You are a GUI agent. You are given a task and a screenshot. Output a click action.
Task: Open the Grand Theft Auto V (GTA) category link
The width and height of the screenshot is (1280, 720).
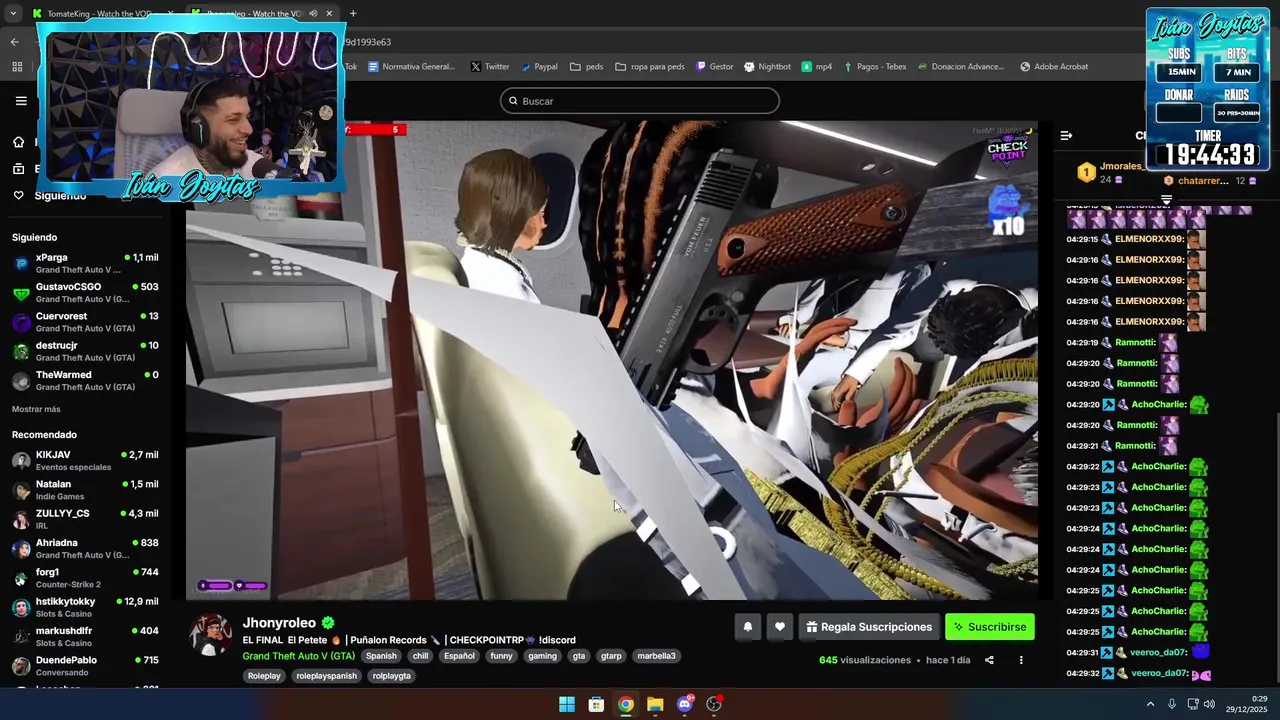[298, 656]
